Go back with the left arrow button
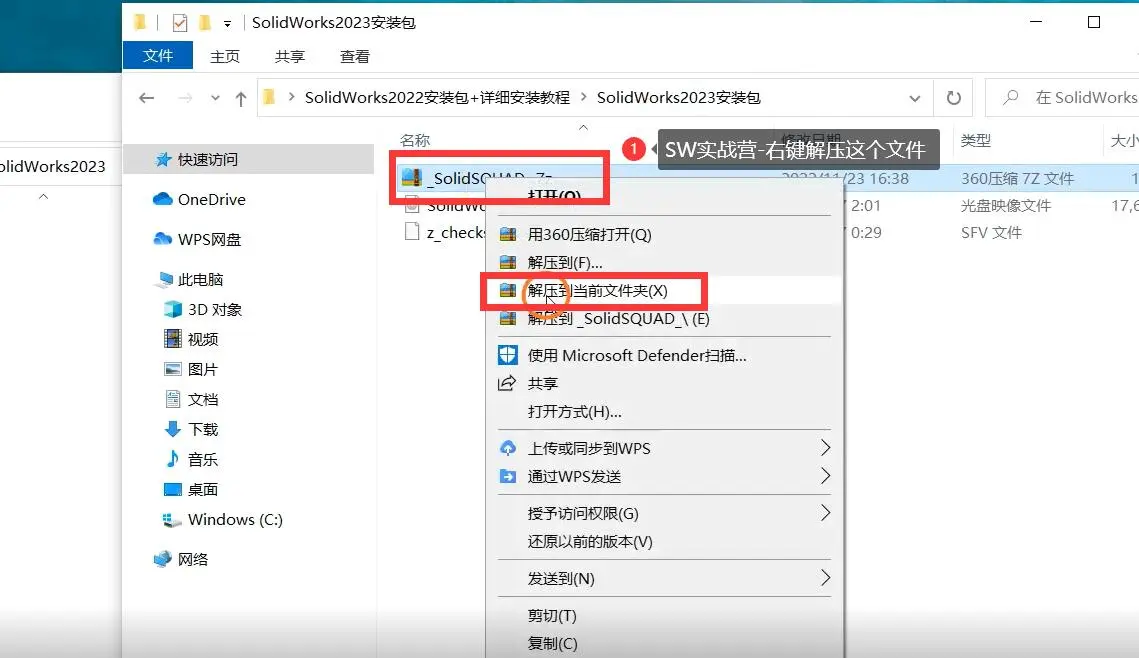Image resolution: width=1139 pixels, height=658 pixels. coord(147,97)
